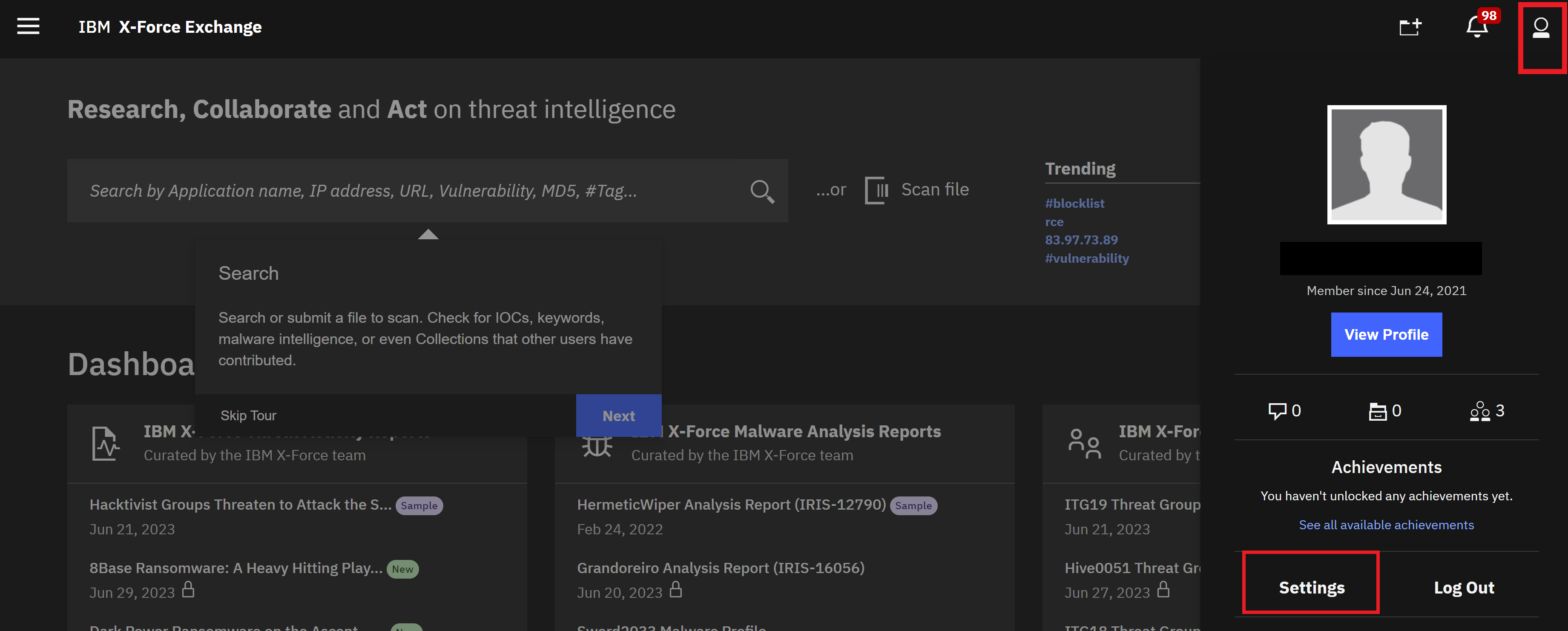Open the #vulnerability trending tag

coord(1086,258)
